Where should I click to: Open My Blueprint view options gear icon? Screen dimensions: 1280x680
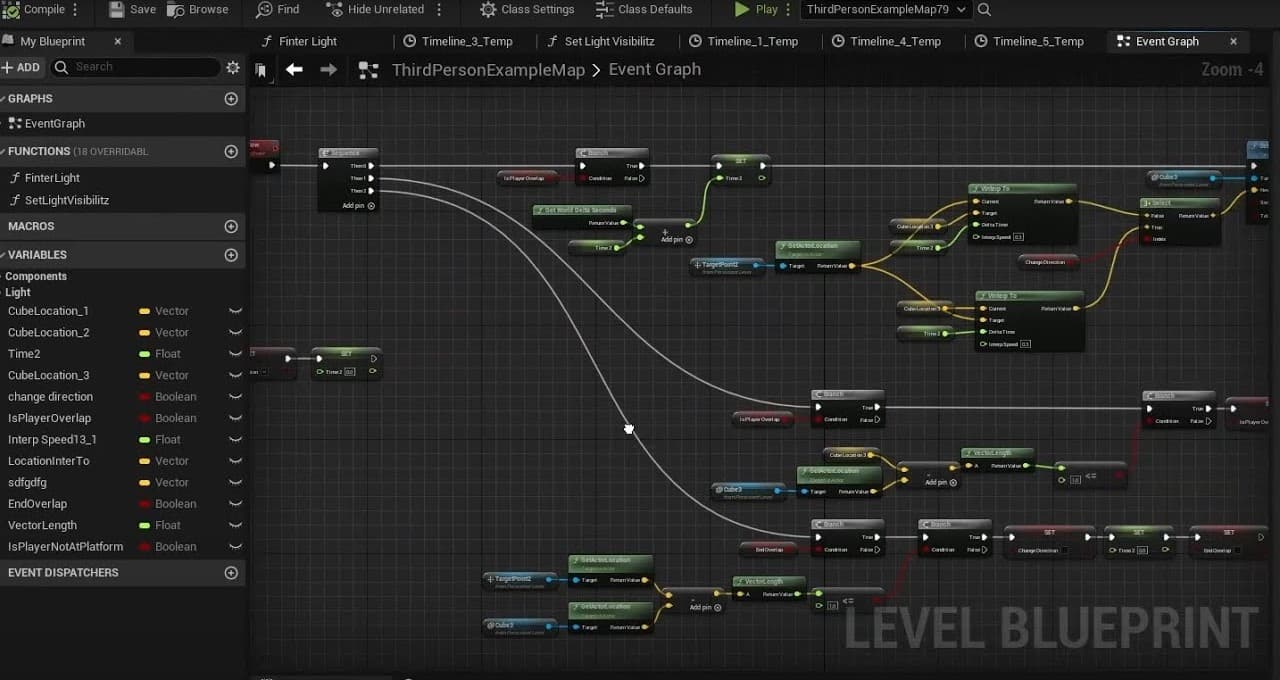pos(233,67)
